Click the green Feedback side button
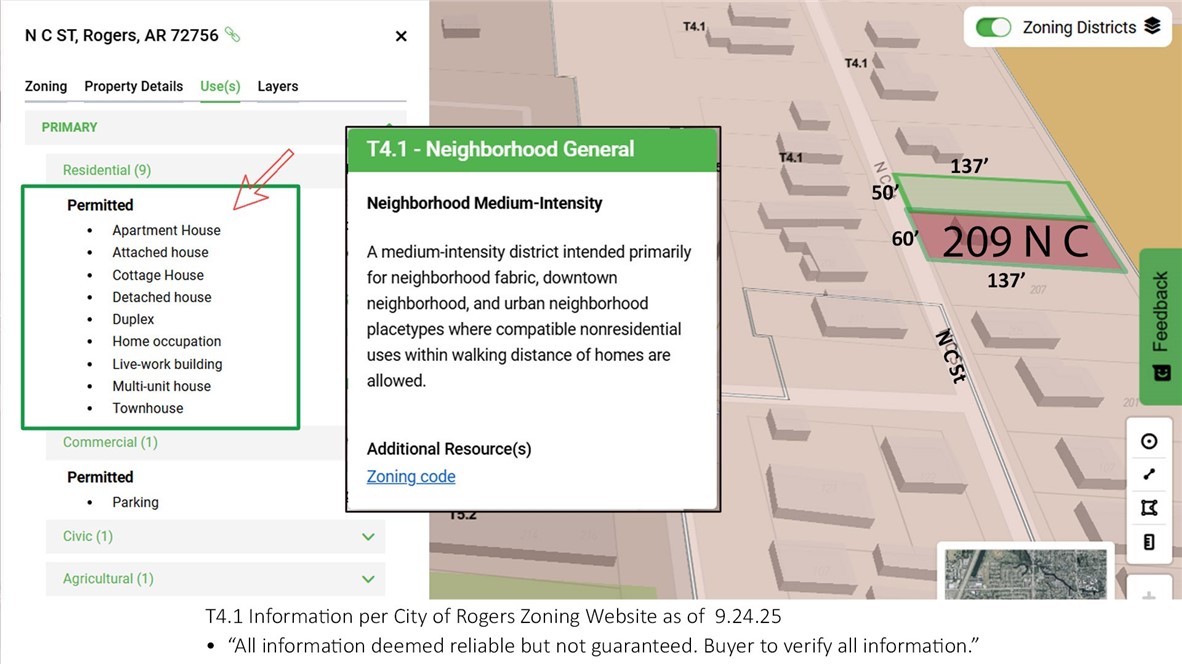The height and width of the screenshot is (664, 1182). [x=1161, y=312]
